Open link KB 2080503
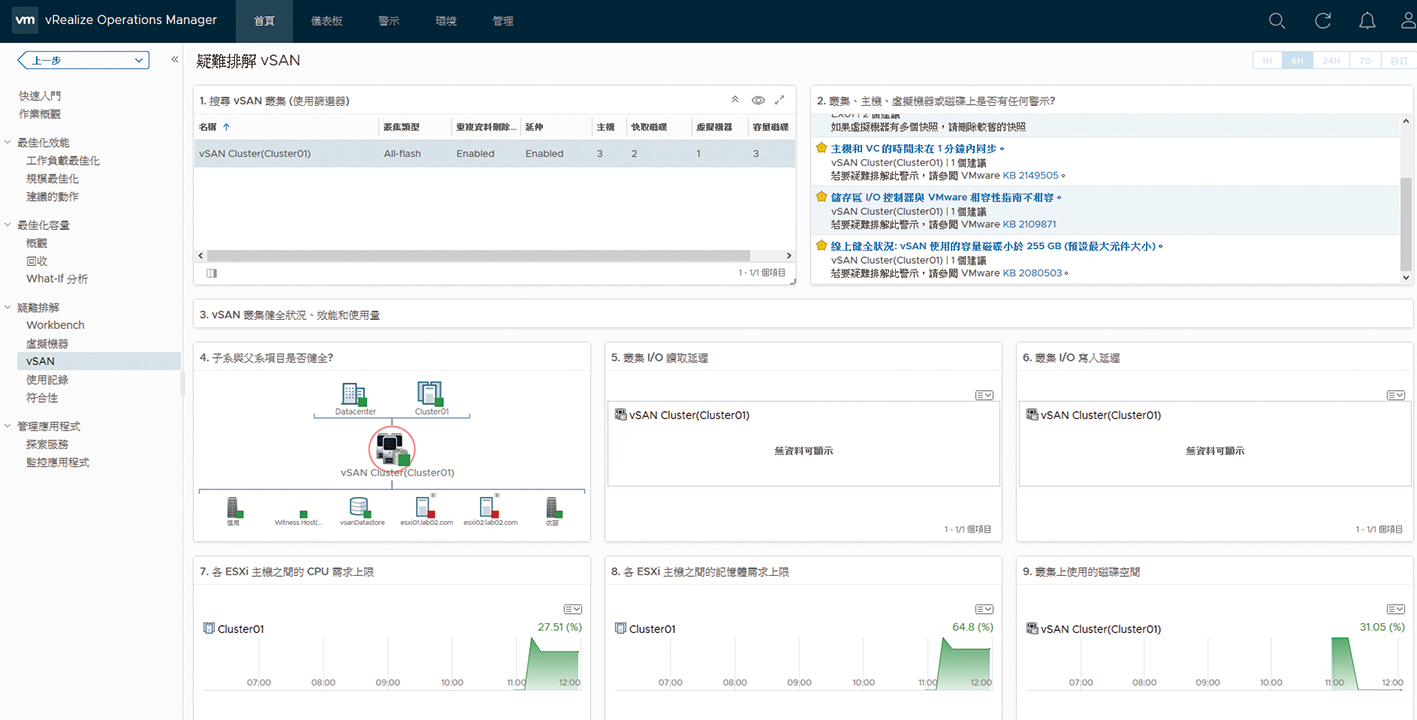 (1032, 273)
